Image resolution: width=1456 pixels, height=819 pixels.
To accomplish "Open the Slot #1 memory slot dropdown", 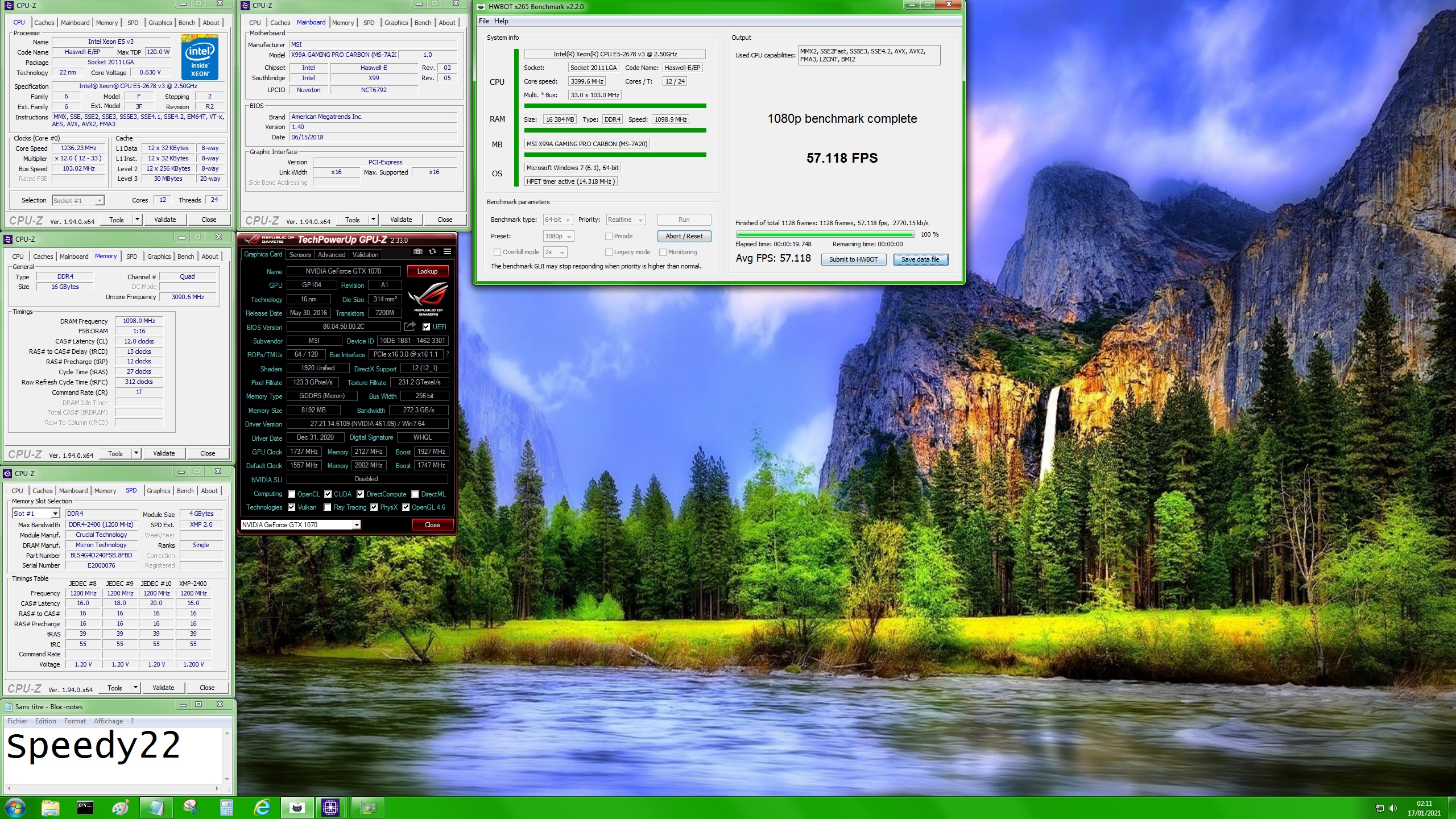I will tap(36, 514).
